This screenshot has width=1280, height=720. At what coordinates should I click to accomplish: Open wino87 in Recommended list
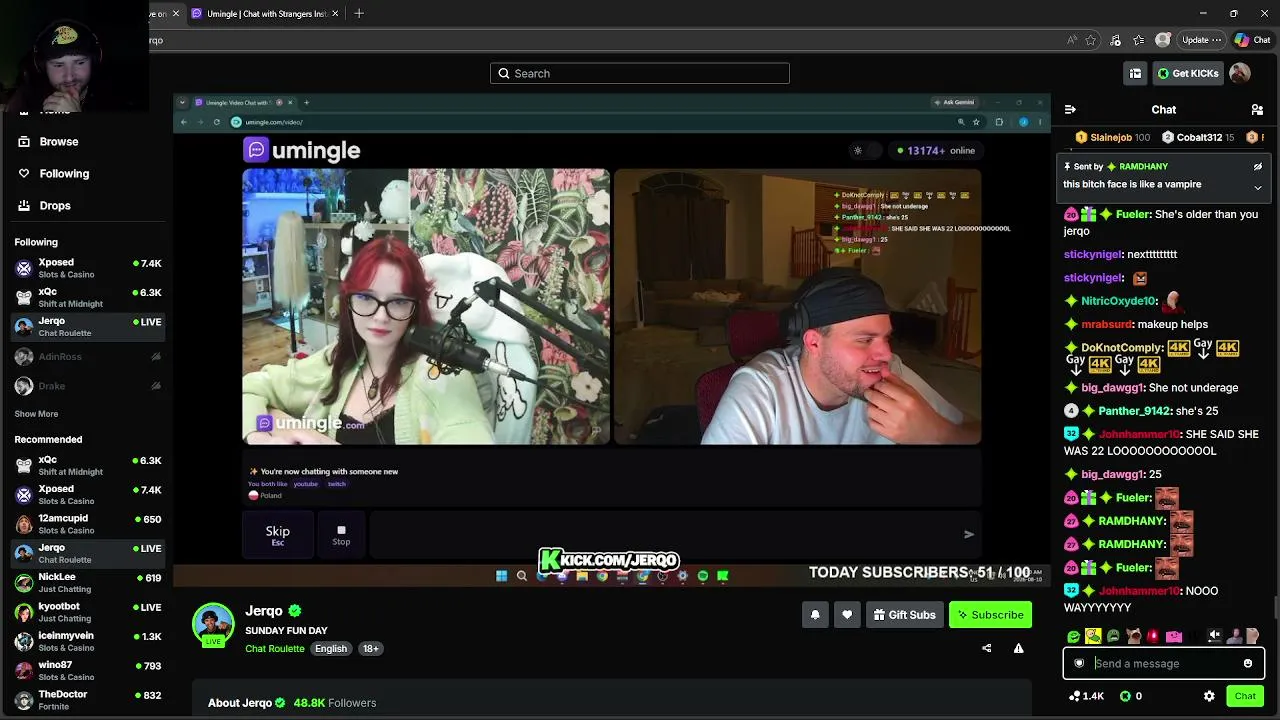(x=88, y=670)
